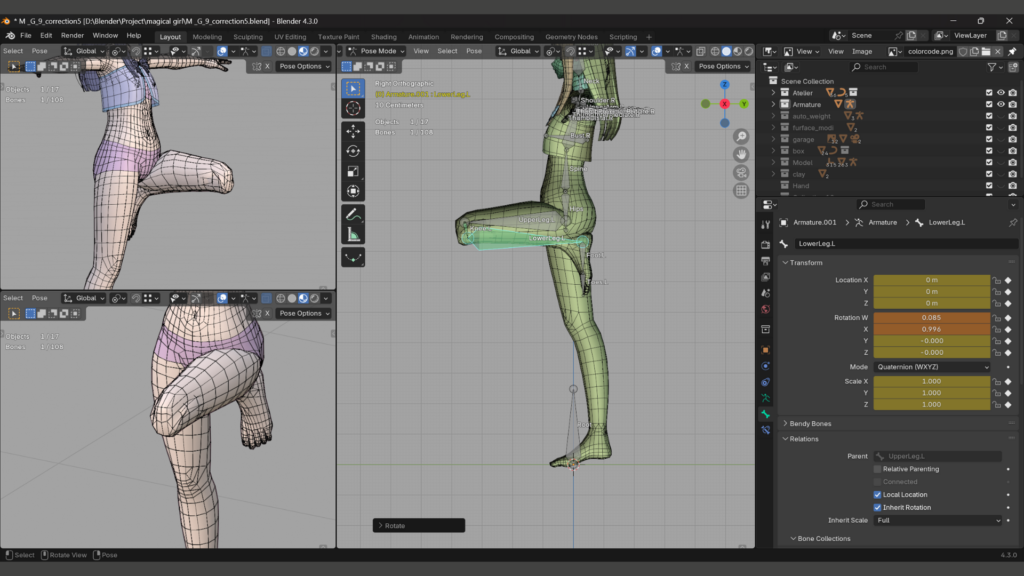Select the Rotate tool in center viewport toolbar
Image resolution: width=1024 pixels, height=576 pixels.
click(x=353, y=151)
